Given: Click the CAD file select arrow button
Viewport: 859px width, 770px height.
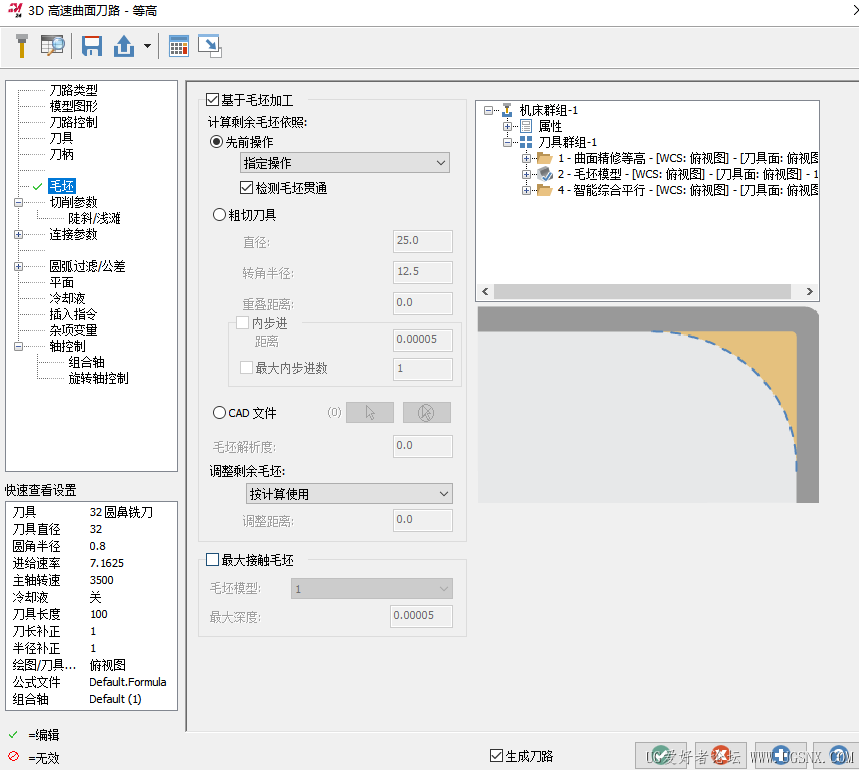Looking at the screenshot, I should pyautogui.click(x=370, y=412).
